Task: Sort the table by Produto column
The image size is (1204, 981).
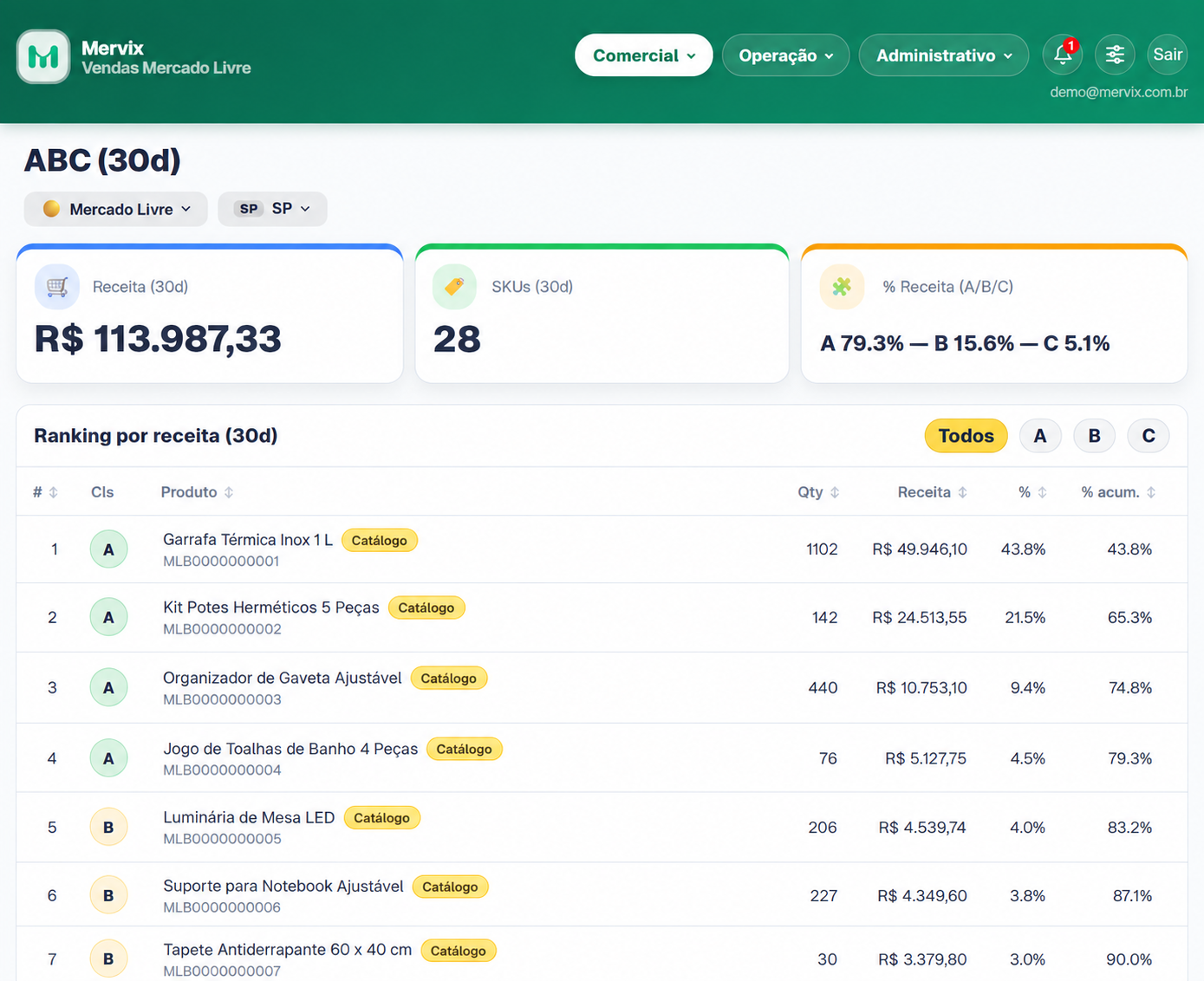Action: click(197, 492)
